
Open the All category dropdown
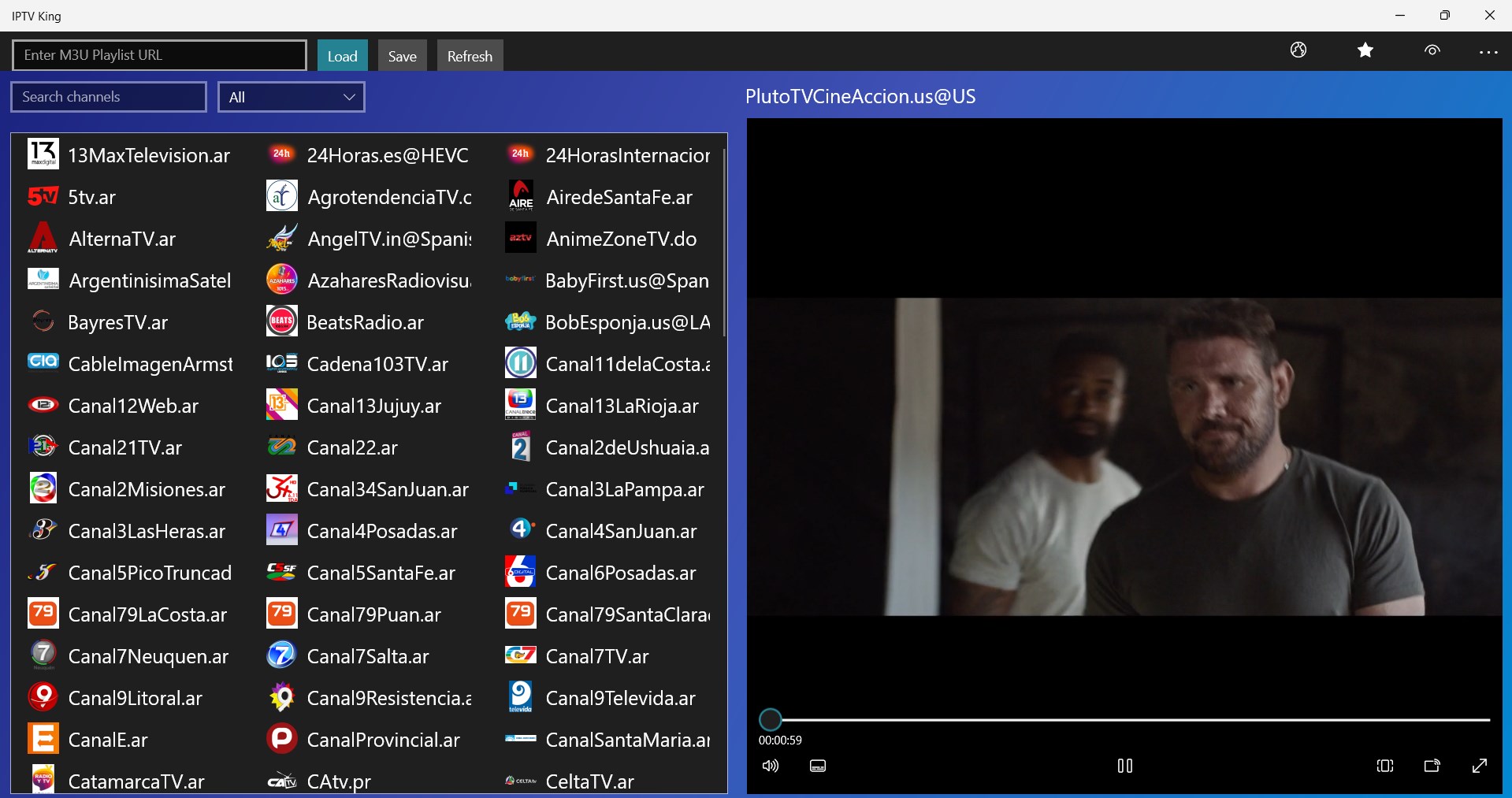pos(291,96)
